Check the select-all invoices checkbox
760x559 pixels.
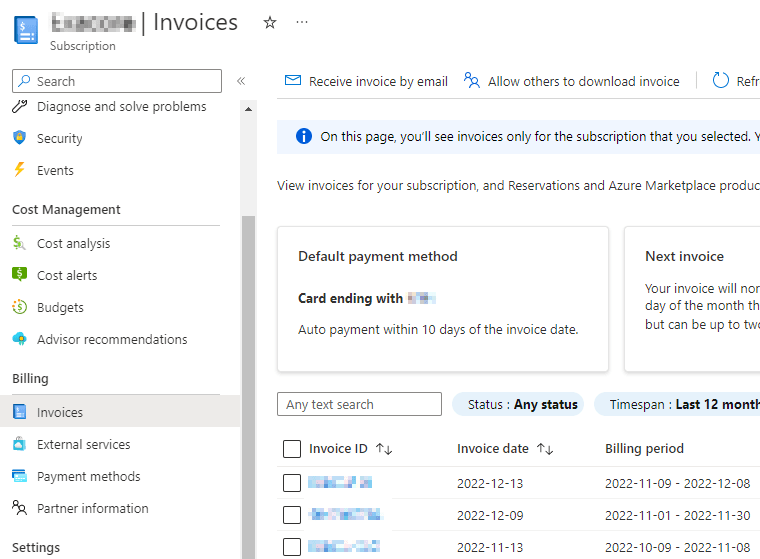pos(292,448)
